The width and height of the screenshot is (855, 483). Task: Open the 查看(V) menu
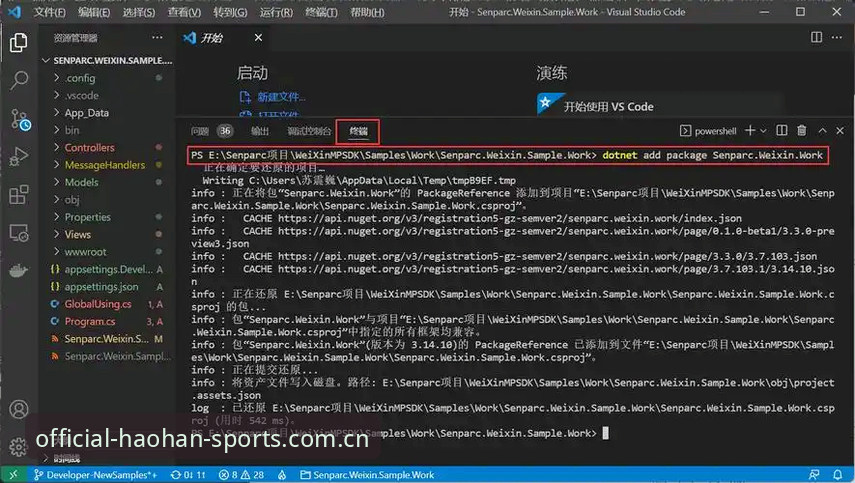point(184,12)
